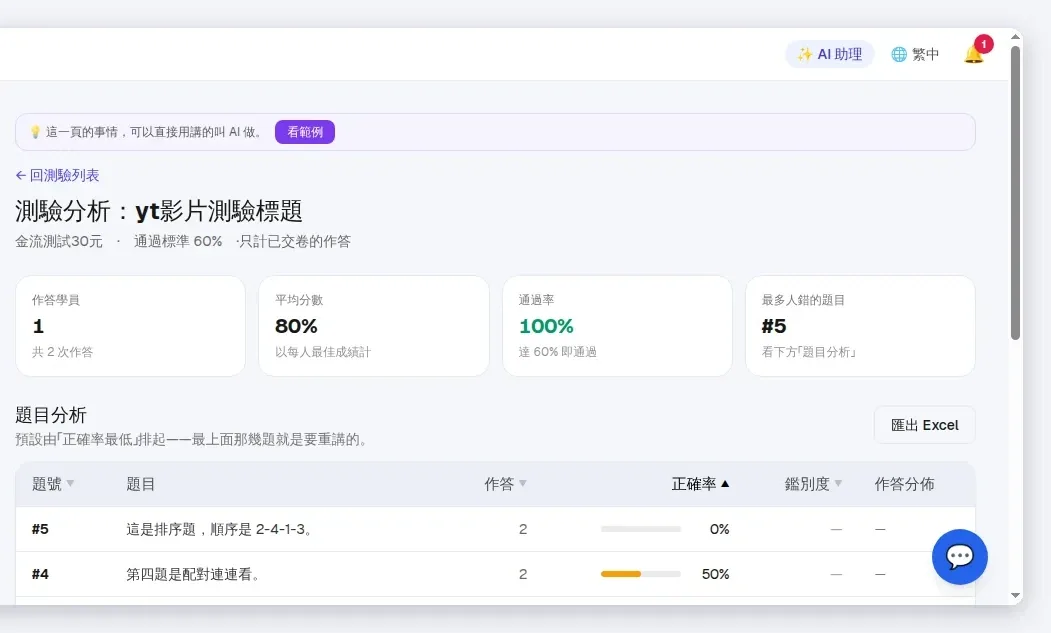The width and height of the screenshot is (1051, 633).
Task: Click text 通過標準 60%
Action: [x=178, y=241]
